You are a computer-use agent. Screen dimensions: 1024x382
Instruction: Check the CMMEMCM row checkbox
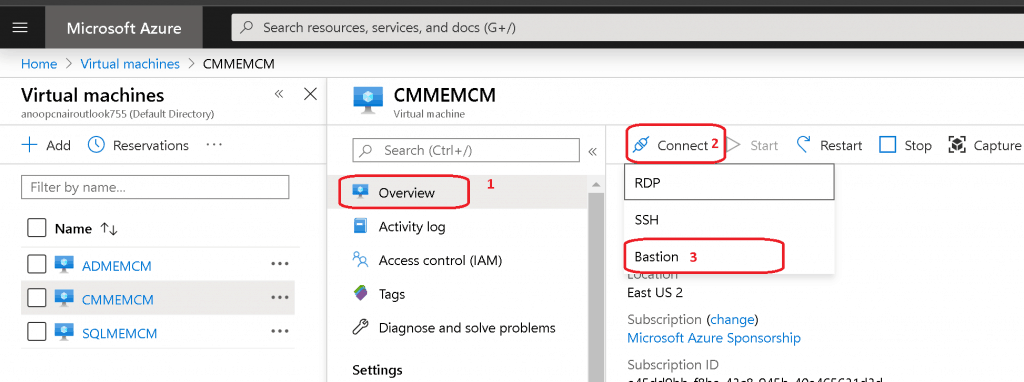(x=37, y=299)
